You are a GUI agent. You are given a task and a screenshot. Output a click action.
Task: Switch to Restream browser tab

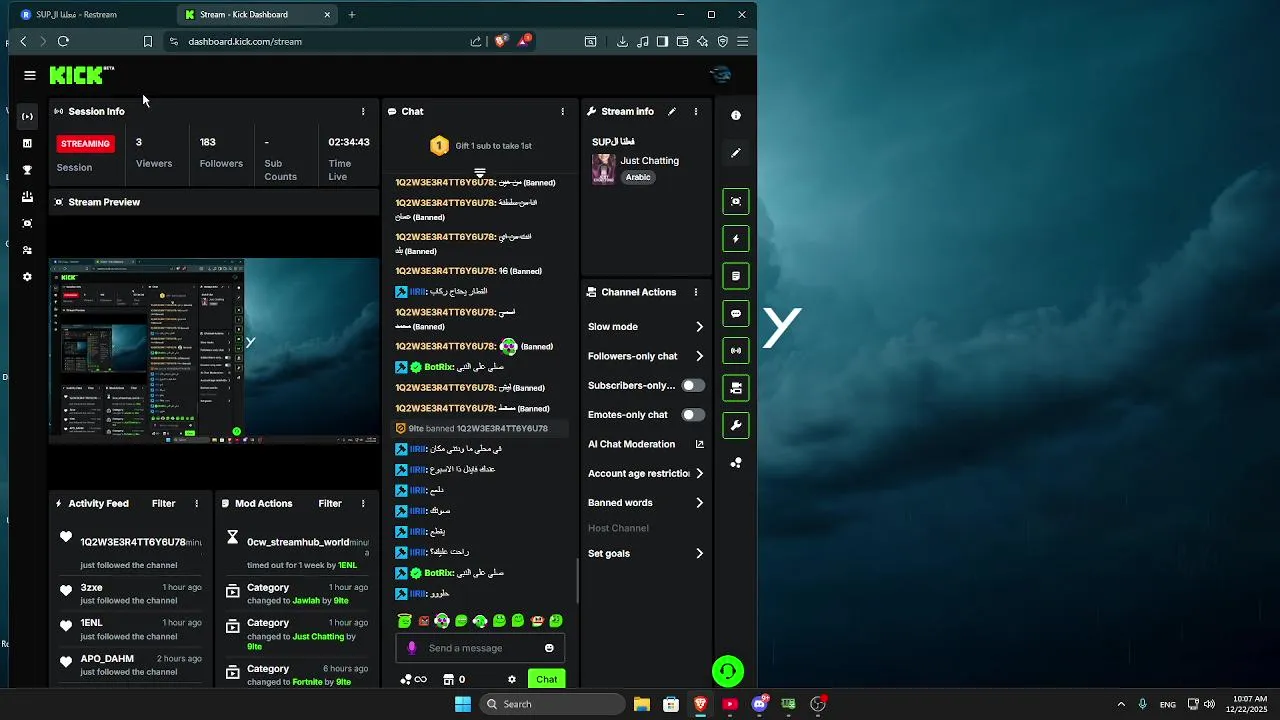coord(90,14)
